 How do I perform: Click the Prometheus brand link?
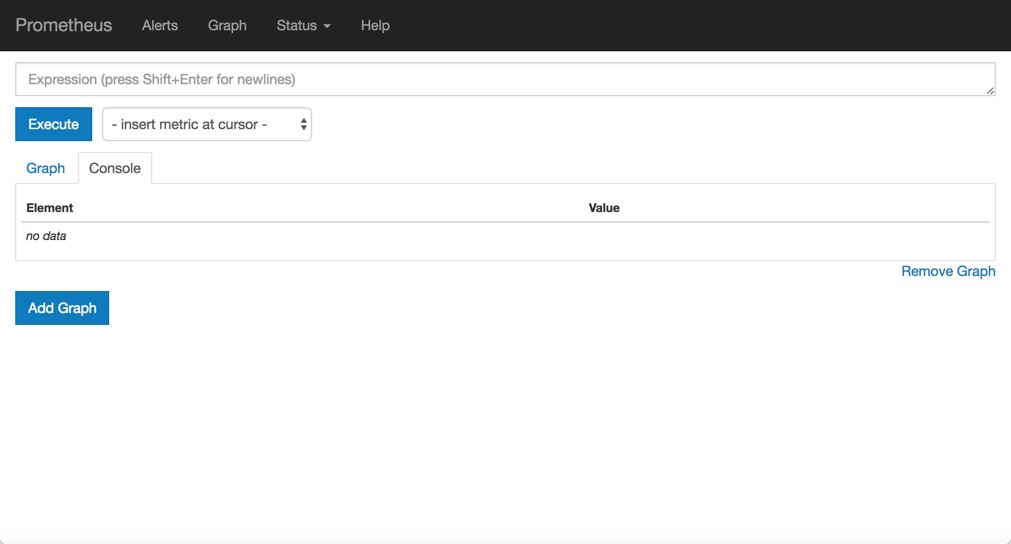[x=63, y=25]
